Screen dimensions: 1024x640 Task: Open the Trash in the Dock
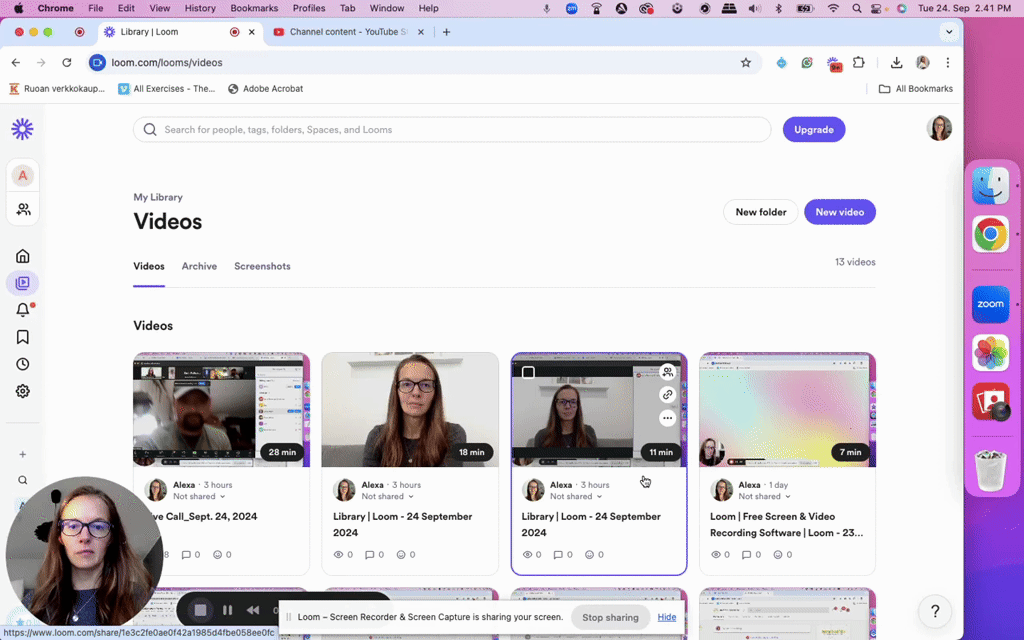pos(991,469)
